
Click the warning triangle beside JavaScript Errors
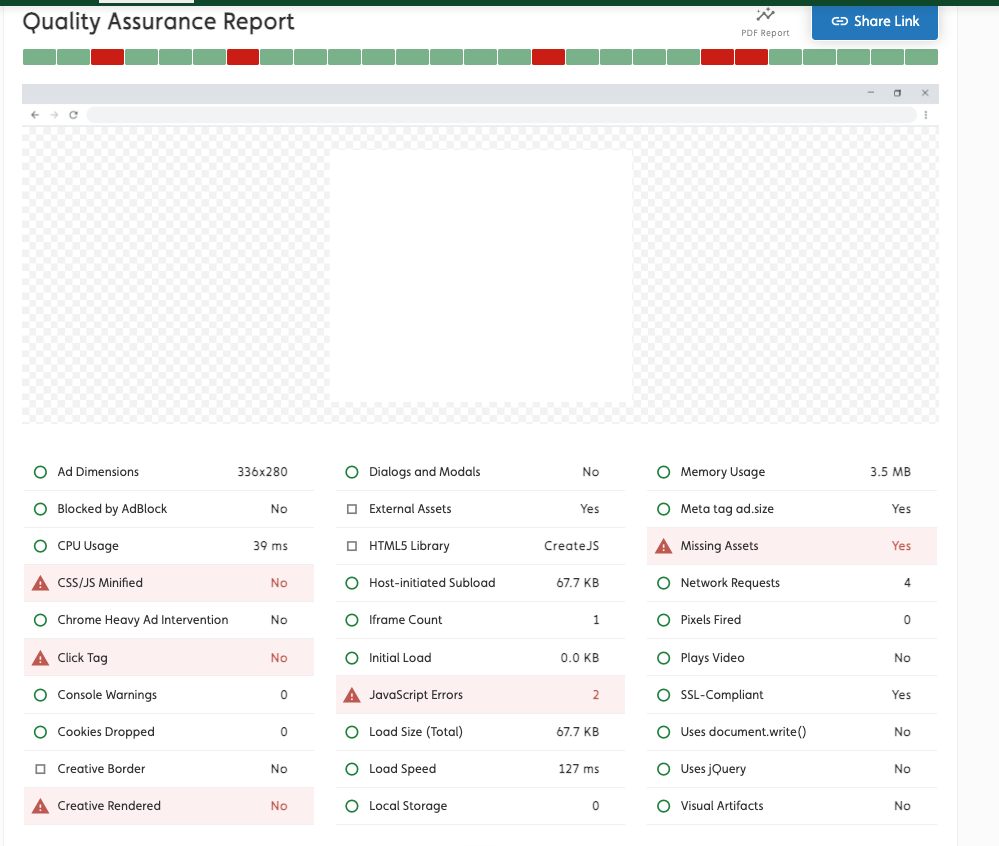click(352, 694)
